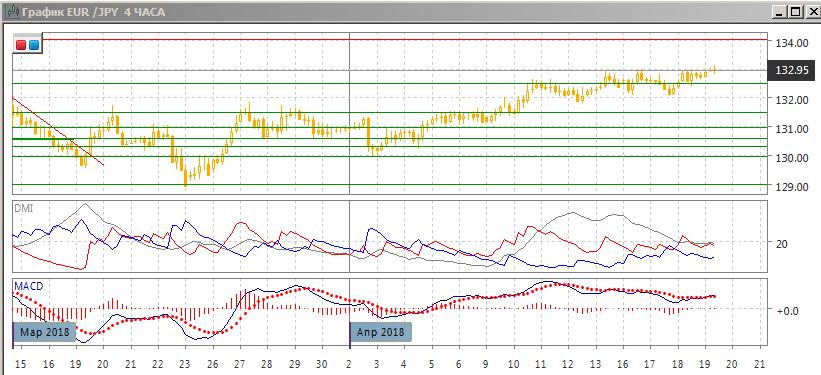The image size is (821, 375).
Task: Click date 11 on the time axis
Action: (541, 363)
